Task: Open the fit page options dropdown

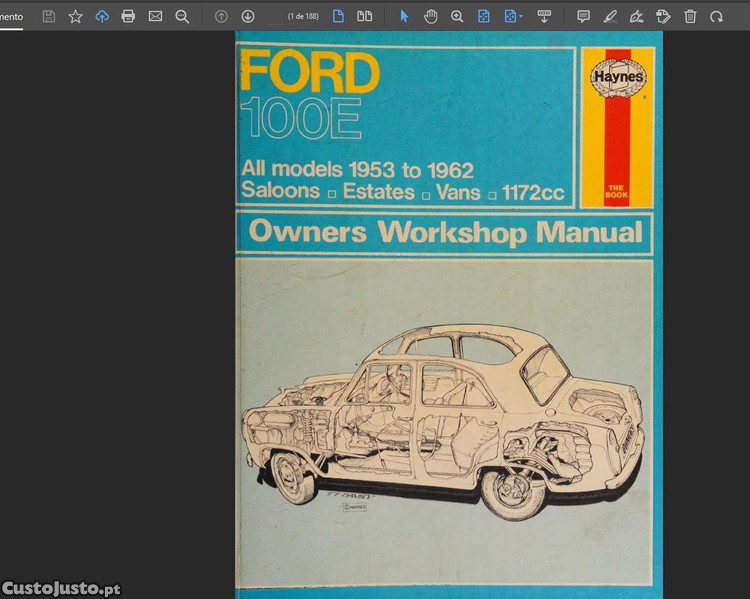Action: pos(514,16)
